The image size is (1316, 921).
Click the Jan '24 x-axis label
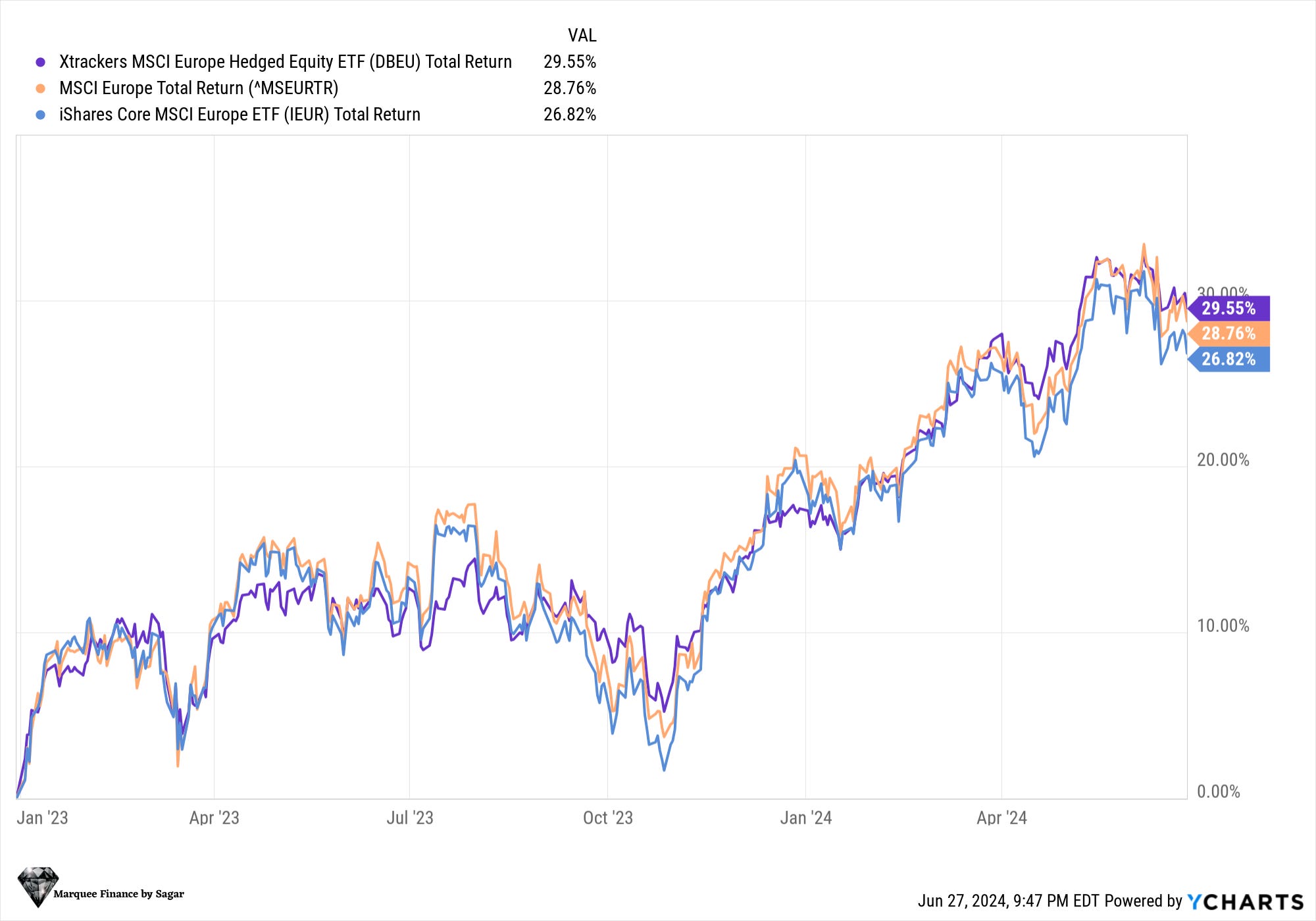point(805,818)
